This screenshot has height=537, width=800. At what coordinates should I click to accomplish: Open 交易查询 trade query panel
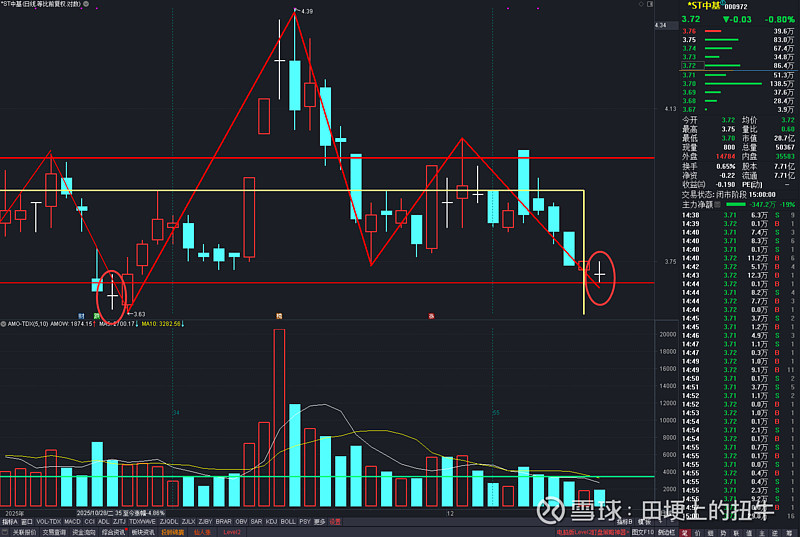pos(54,532)
